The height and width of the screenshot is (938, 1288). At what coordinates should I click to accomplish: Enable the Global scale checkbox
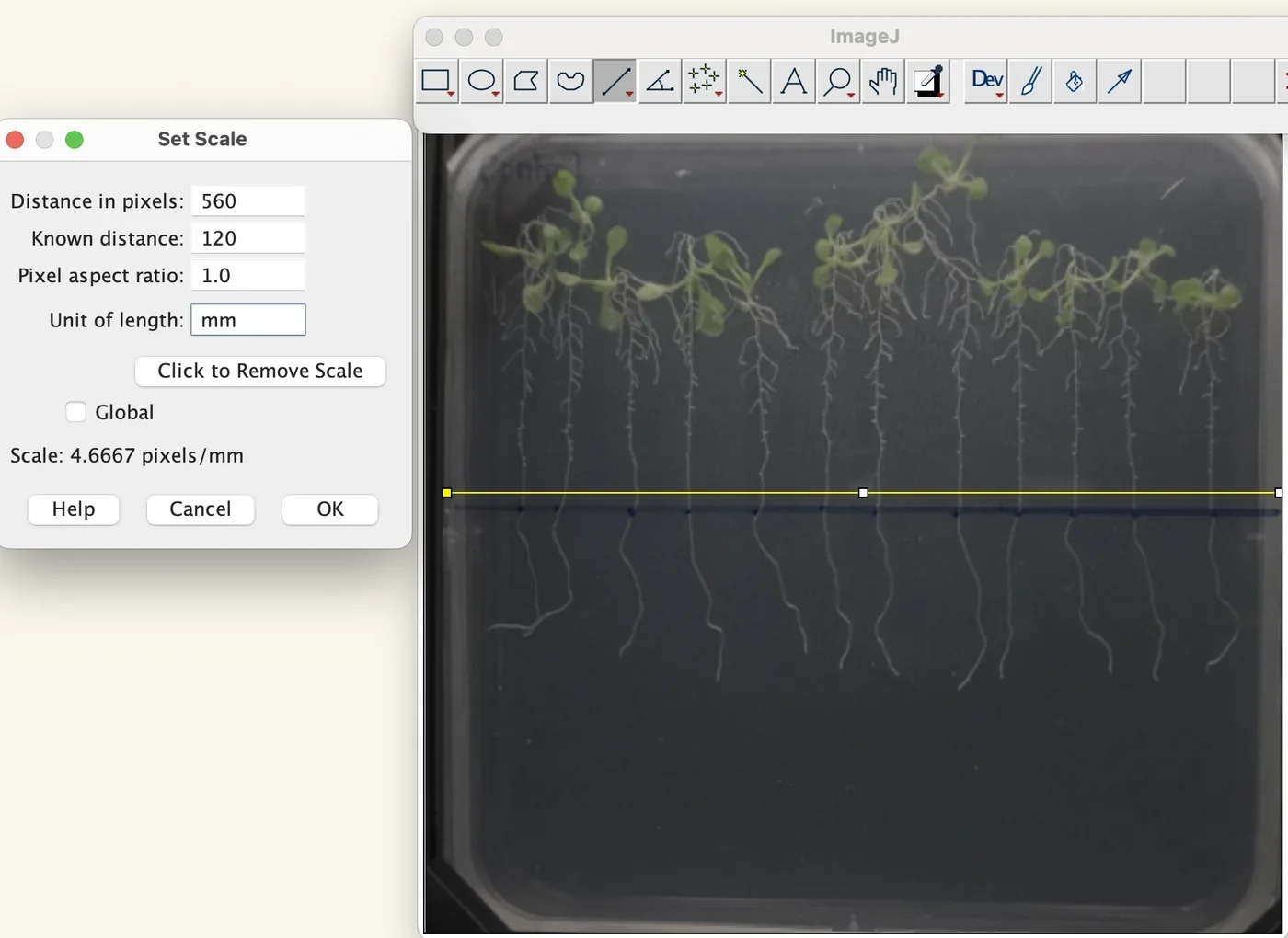point(76,412)
